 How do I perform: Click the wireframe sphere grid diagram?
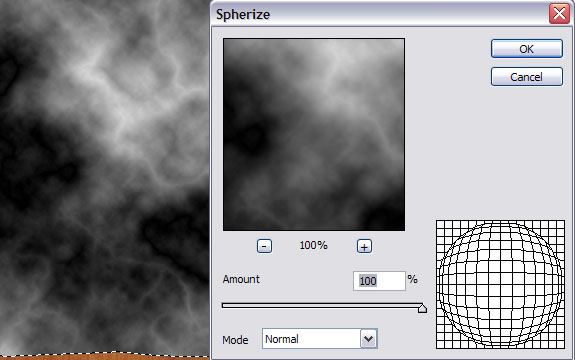point(501,284)
